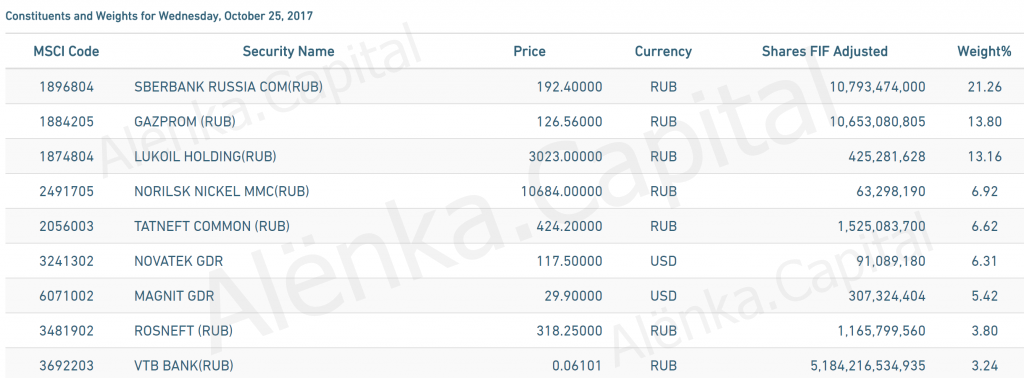Click the Security Name column header
Image resolution: width=1024 pixels, height=378 pixels.
click(288, 52)
